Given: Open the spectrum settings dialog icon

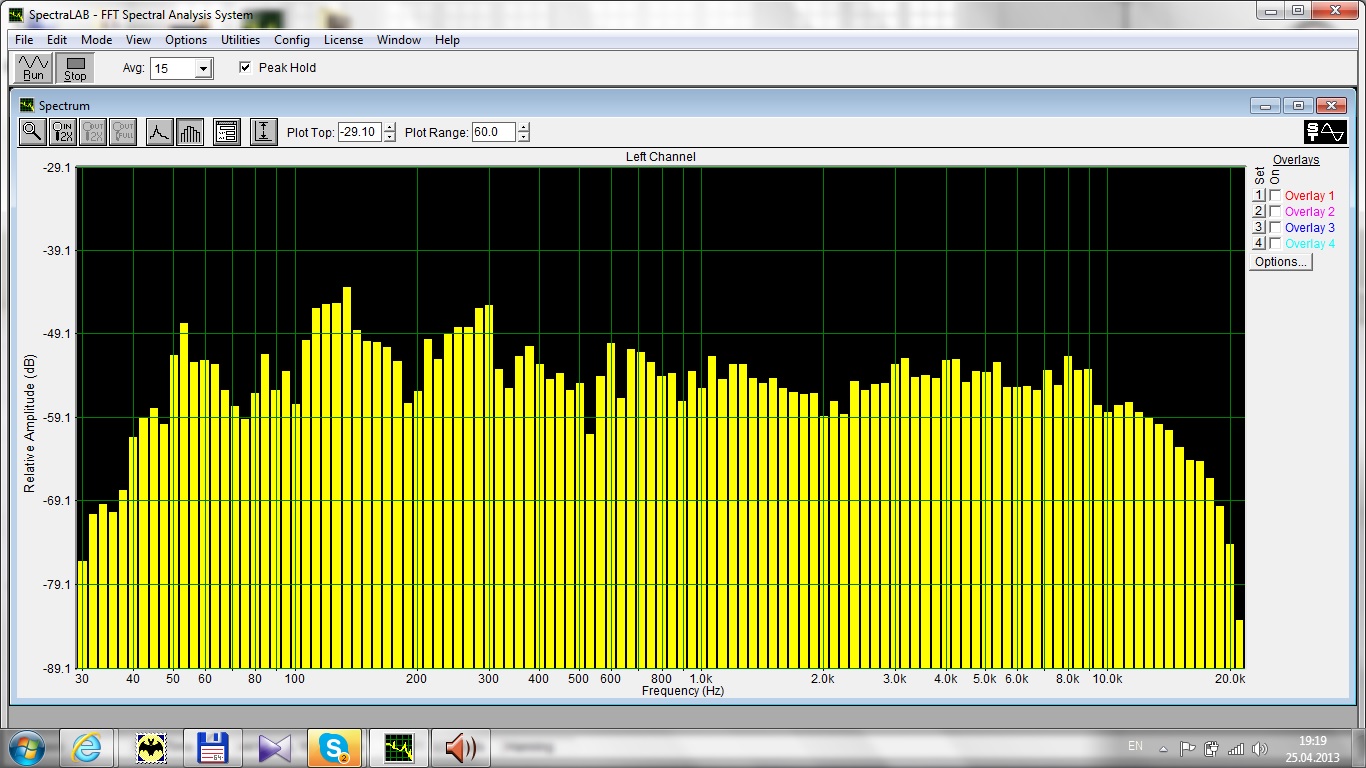Looking at the screenshot, I should tap(227, 132).
